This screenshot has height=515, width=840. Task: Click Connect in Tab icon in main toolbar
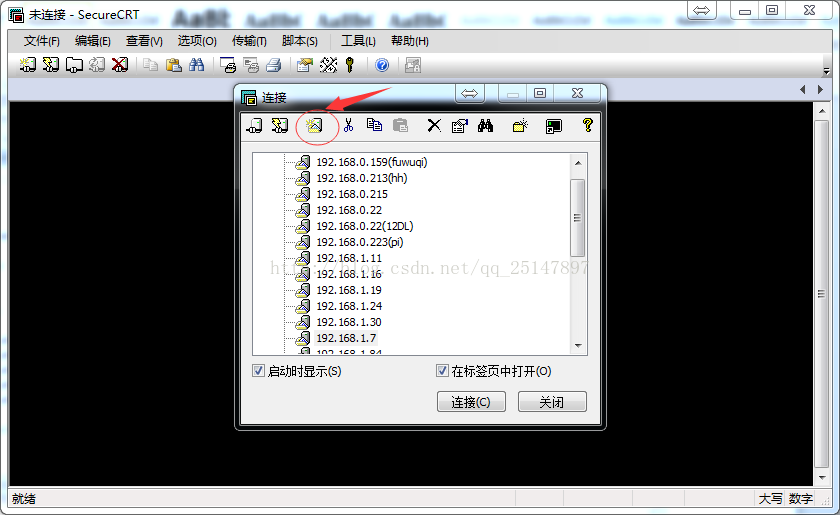[74, 65]
